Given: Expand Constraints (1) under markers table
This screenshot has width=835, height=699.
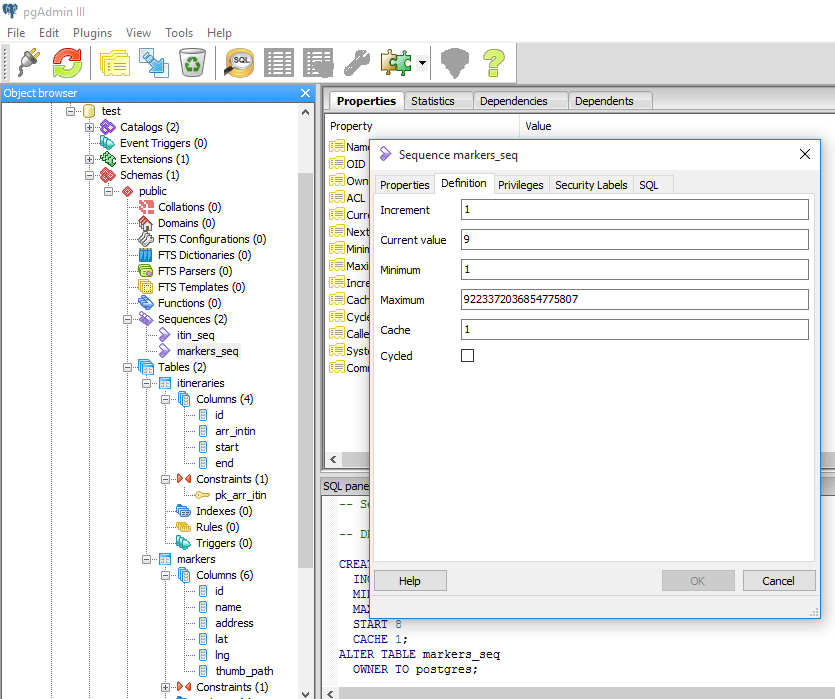Looking at the screenshot, I should tap(166, 687).
